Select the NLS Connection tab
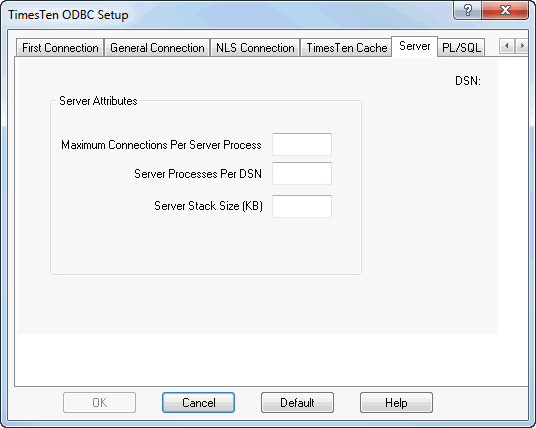536x428 pixels. (x=255, y=48)
